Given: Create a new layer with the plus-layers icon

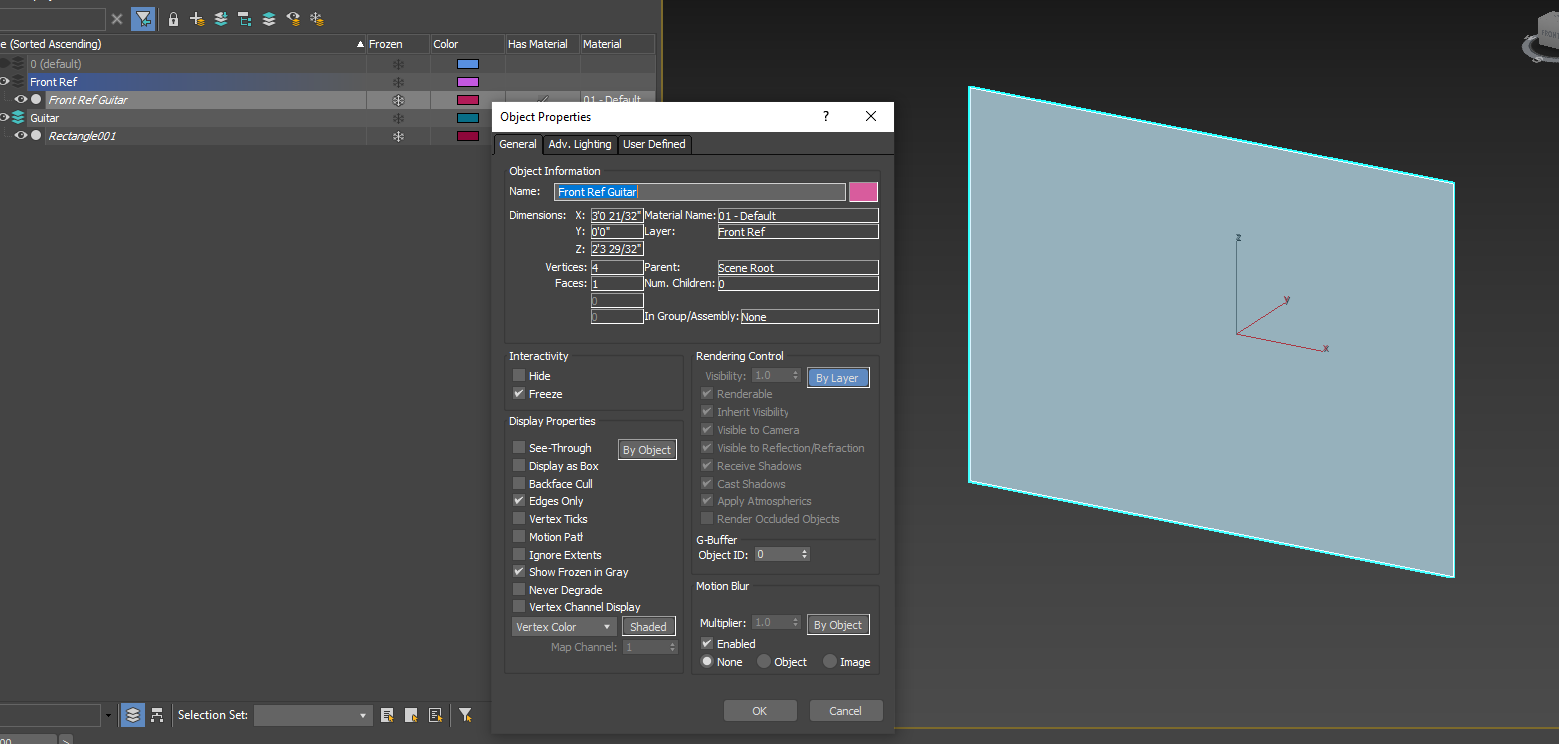Looking at the screenshot, I should [197, 19].
